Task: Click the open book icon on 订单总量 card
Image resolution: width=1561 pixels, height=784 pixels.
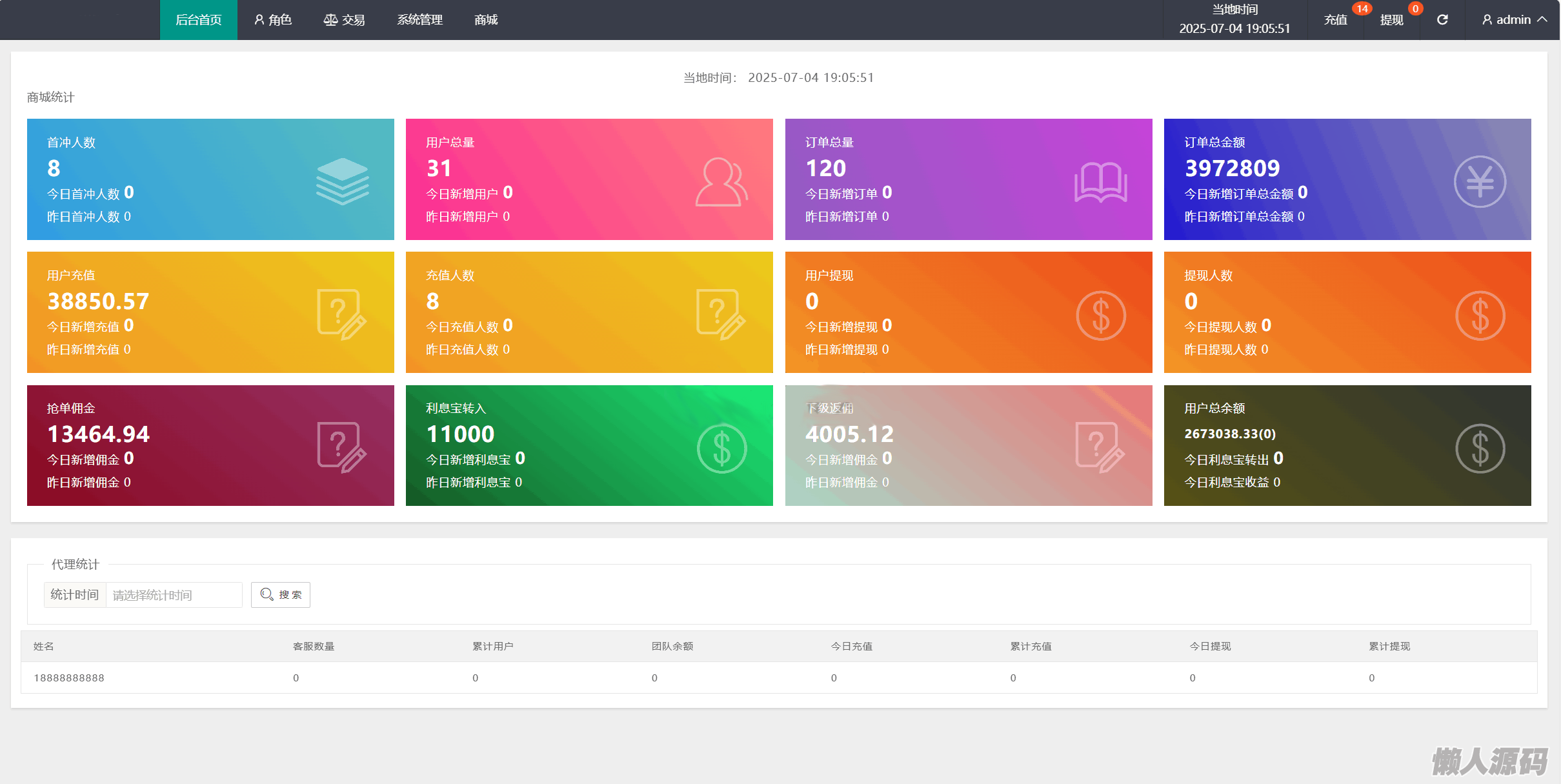Action: coord(1100,182)
